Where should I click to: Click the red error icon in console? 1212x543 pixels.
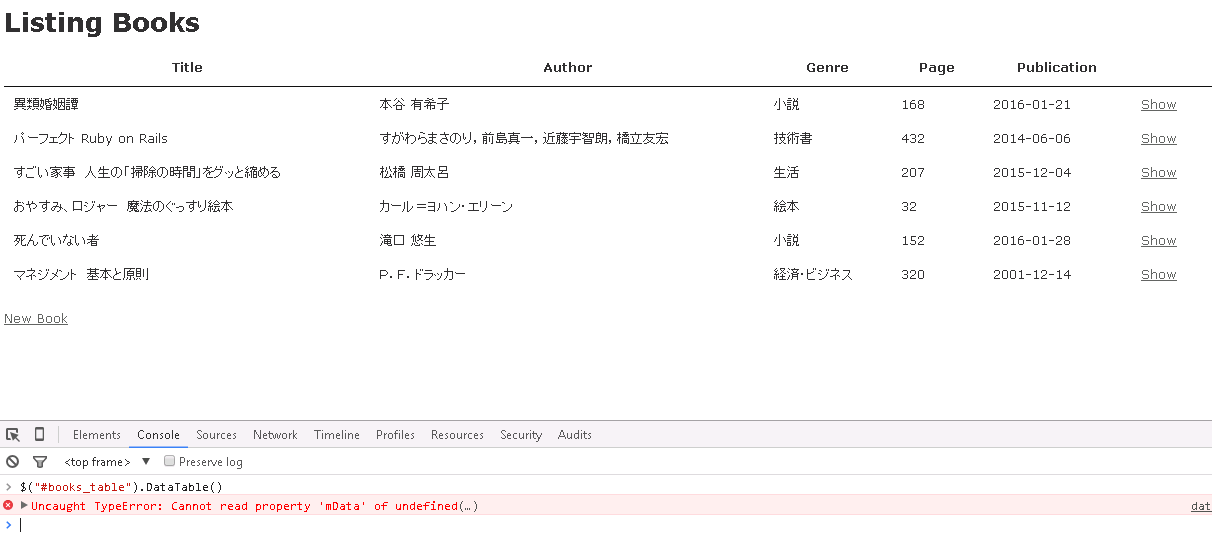[8, 506]
